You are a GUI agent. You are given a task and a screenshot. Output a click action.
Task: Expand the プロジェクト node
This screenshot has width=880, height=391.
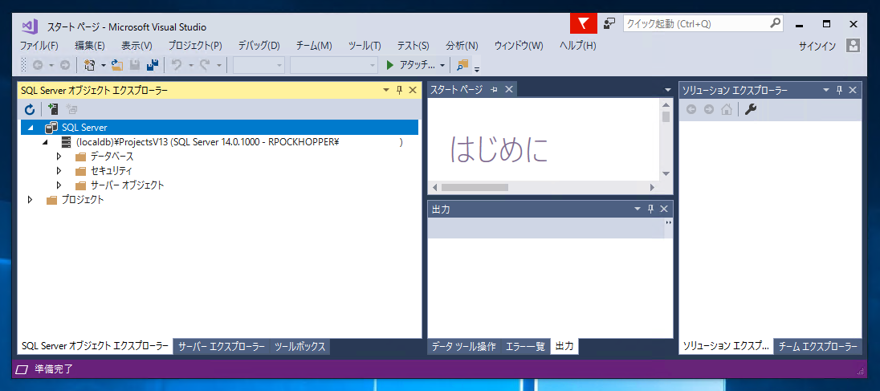click(x=31, y=199)
